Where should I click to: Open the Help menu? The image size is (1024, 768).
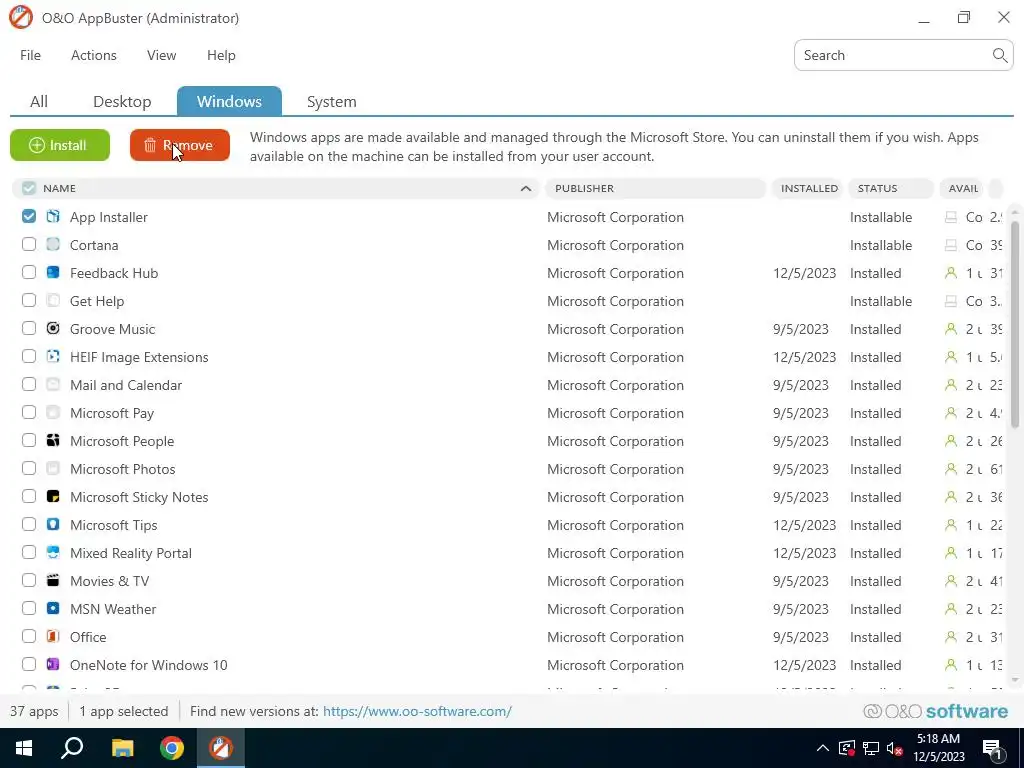pyautogui.click(x=221, y=55)
